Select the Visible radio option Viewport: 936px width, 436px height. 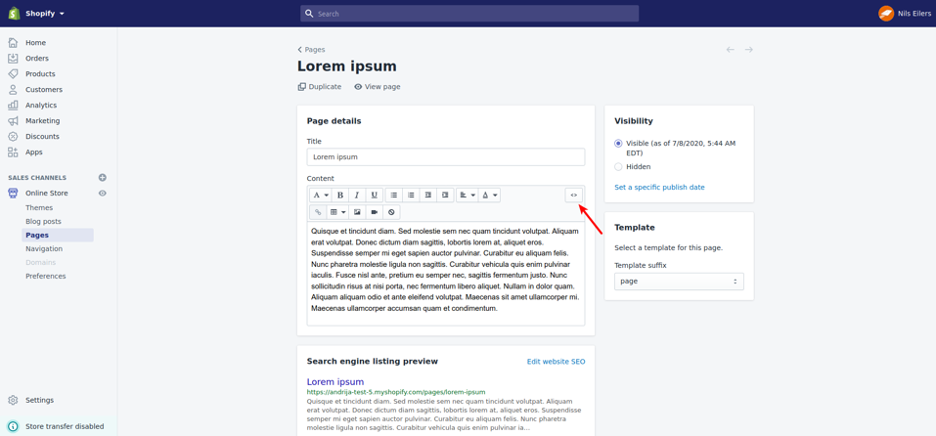tap(618, 144)
